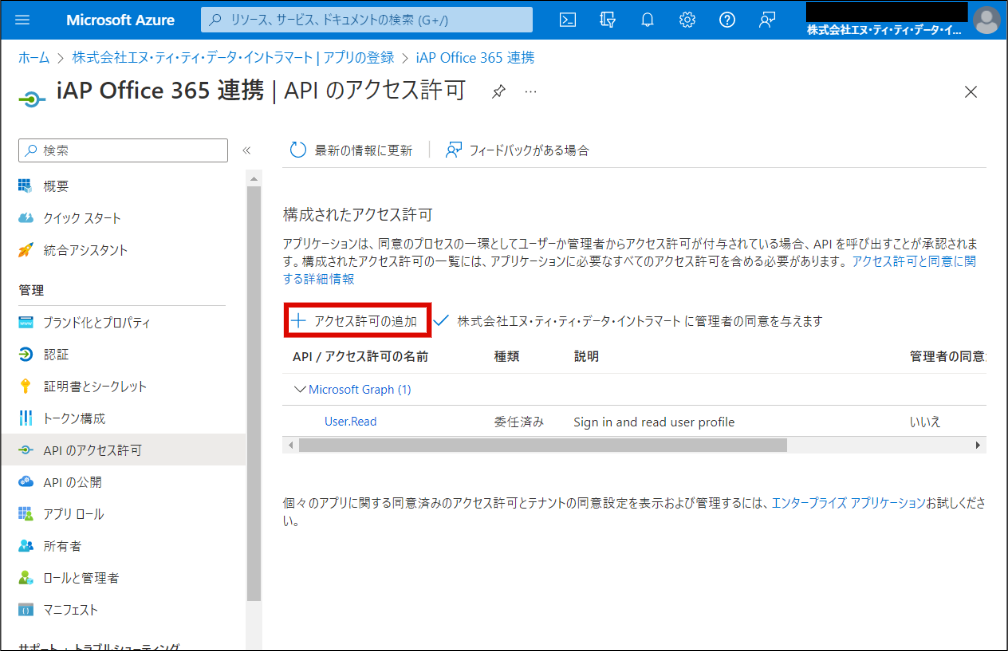Open the notifications bell
Image resolution: width=1008 pixels, height=651 pixels.
point(647,20)
